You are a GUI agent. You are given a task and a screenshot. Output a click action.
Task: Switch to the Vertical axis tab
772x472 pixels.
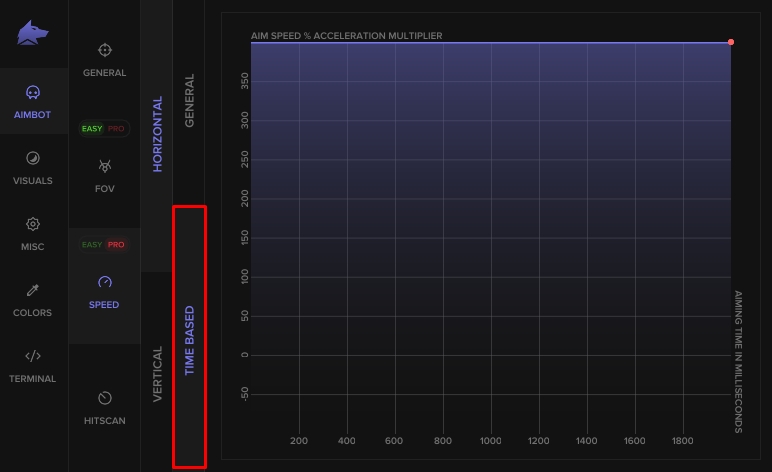(x=157, y=374)
